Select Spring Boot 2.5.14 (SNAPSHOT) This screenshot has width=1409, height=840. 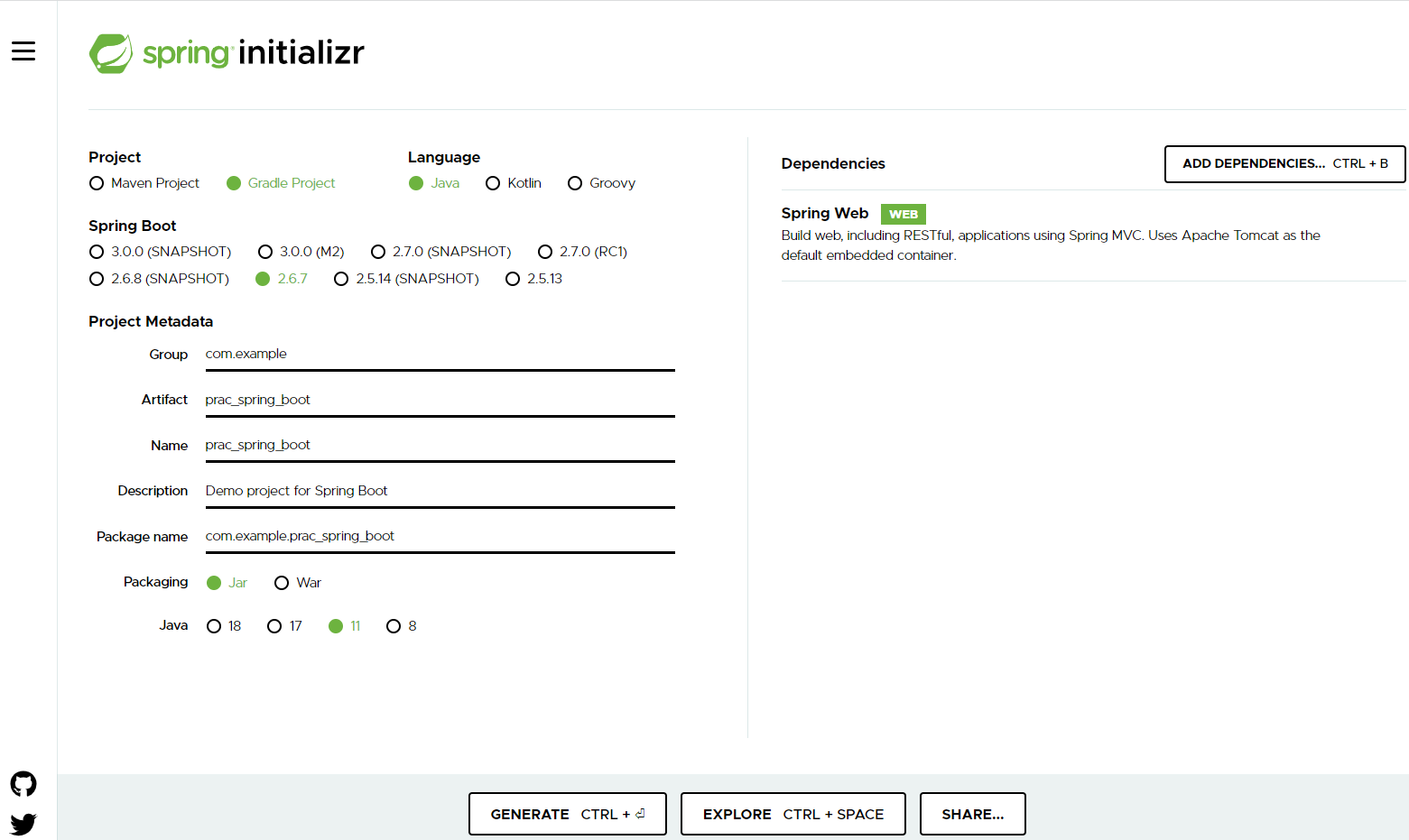[x=406, y=279]
